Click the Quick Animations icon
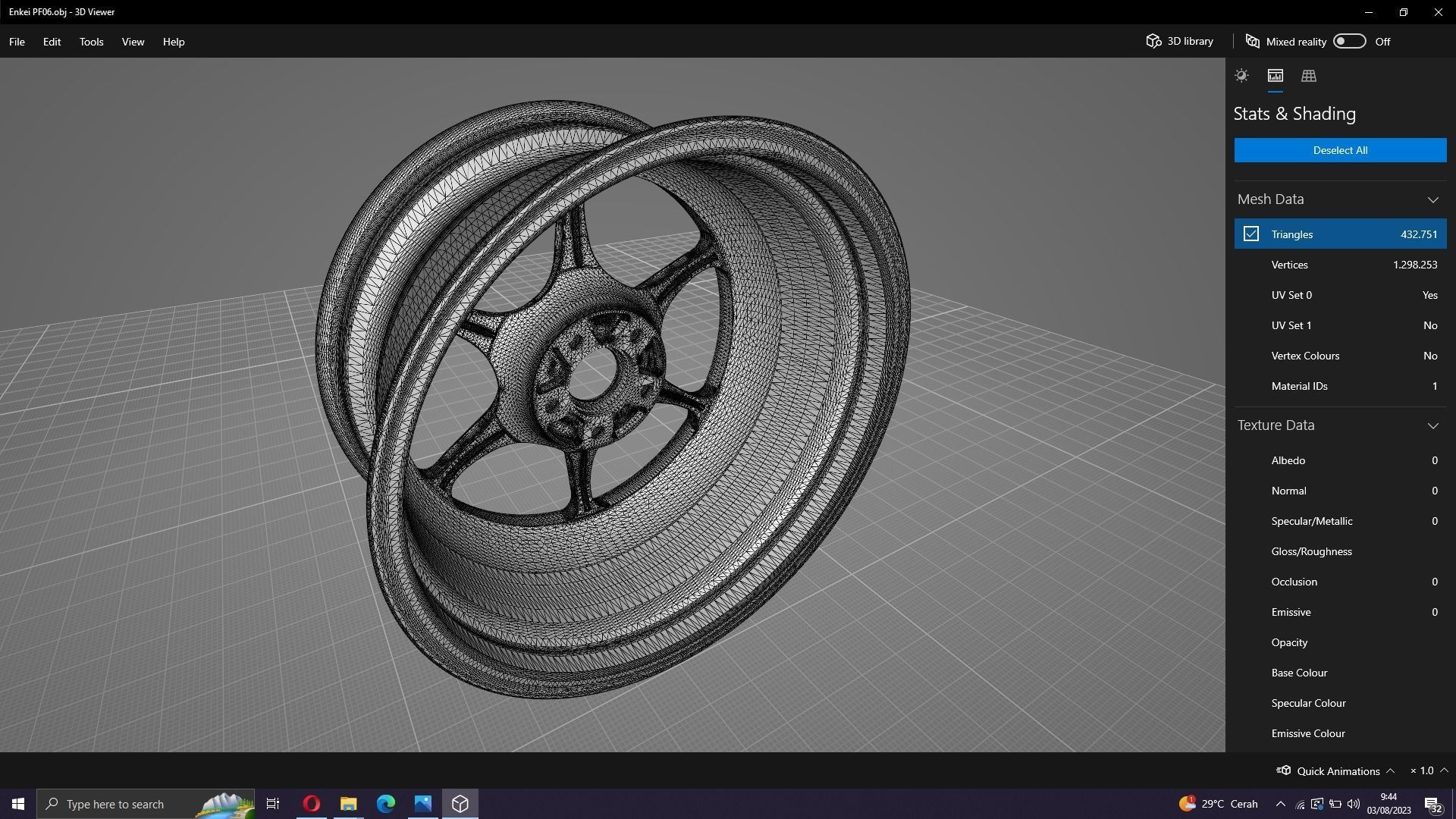This screenshot has height=819, width=1456. pos(1284,770)
